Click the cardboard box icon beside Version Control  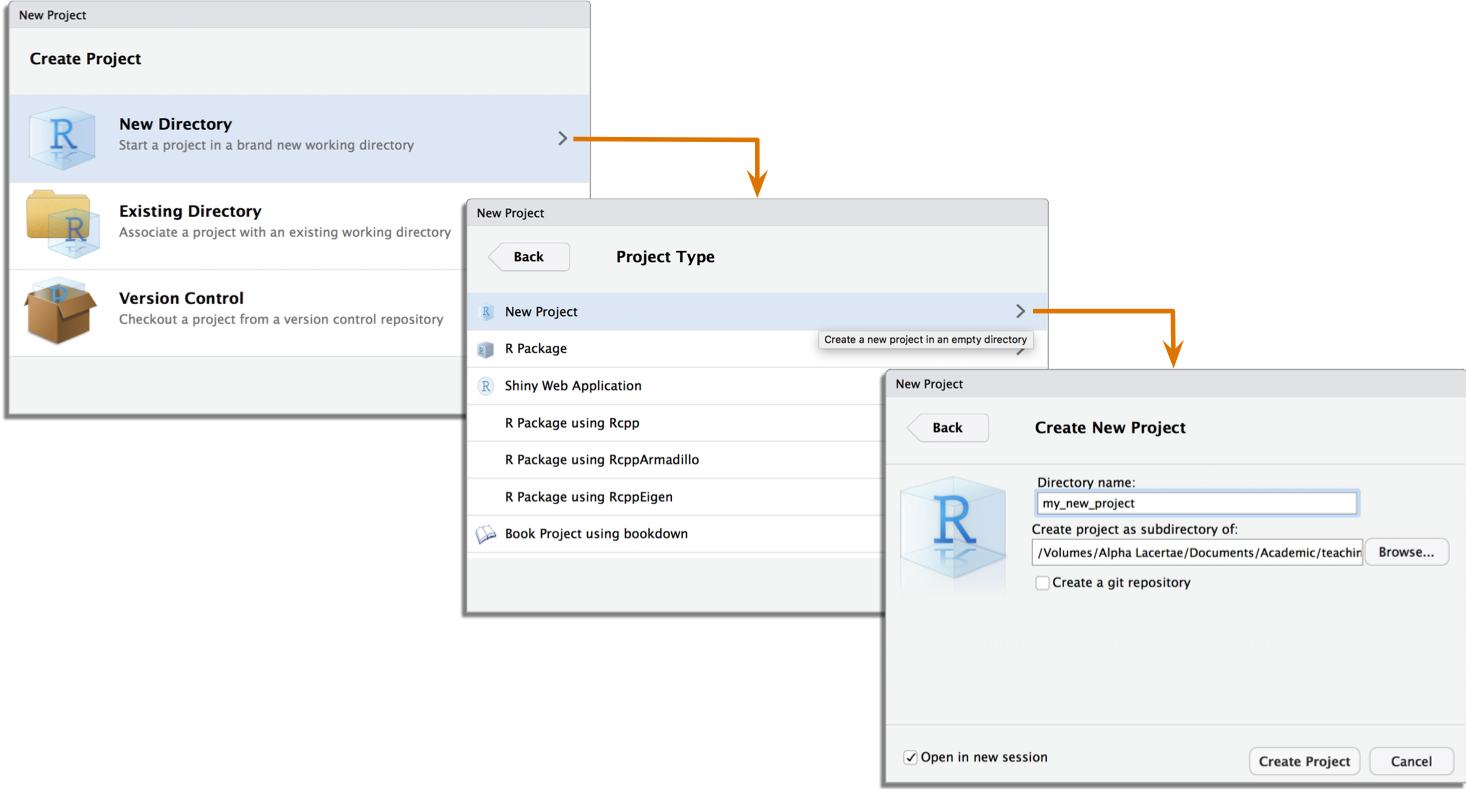point(60,310)
